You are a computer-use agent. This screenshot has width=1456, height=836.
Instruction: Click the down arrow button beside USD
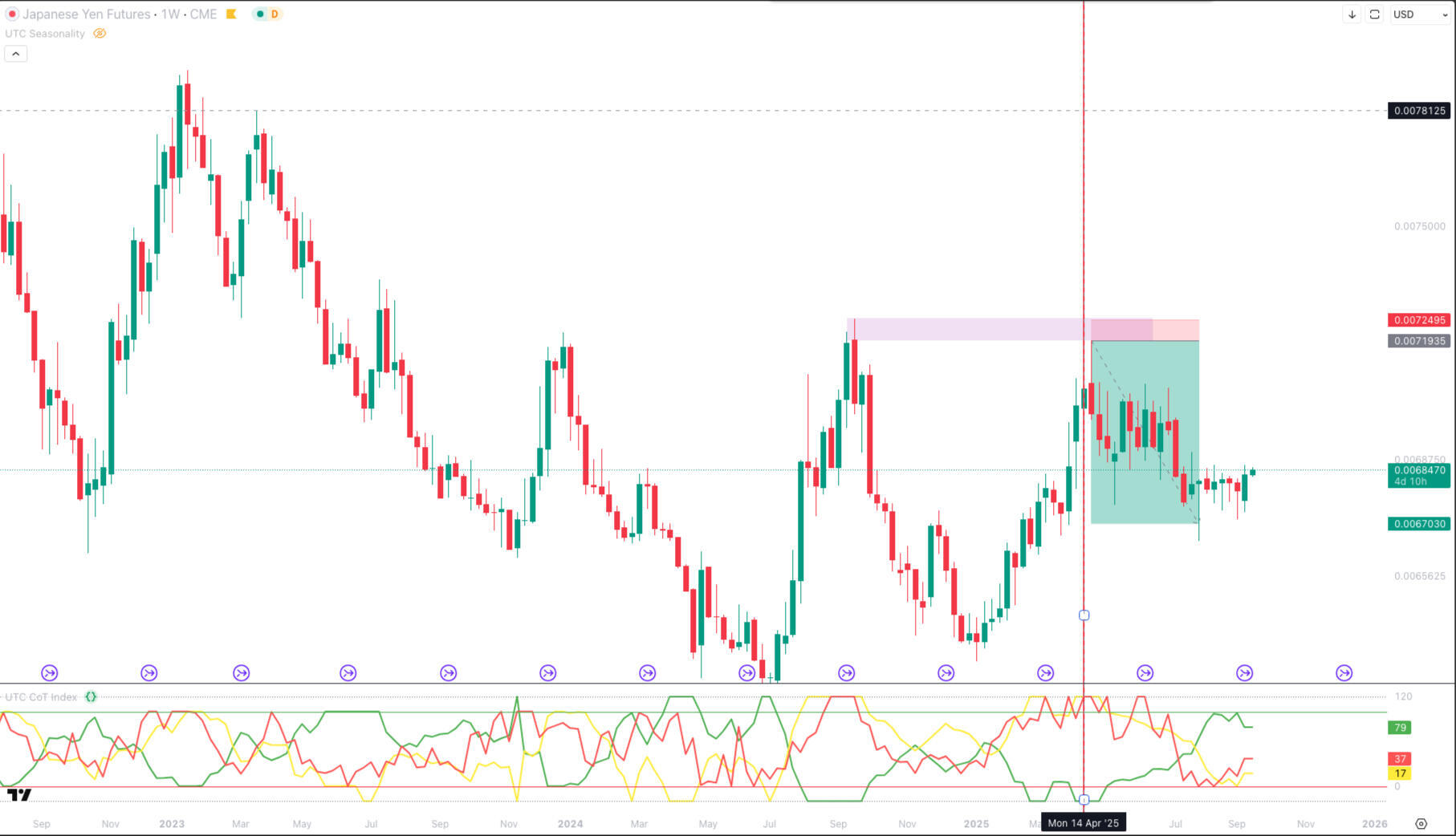[1352, 14]
